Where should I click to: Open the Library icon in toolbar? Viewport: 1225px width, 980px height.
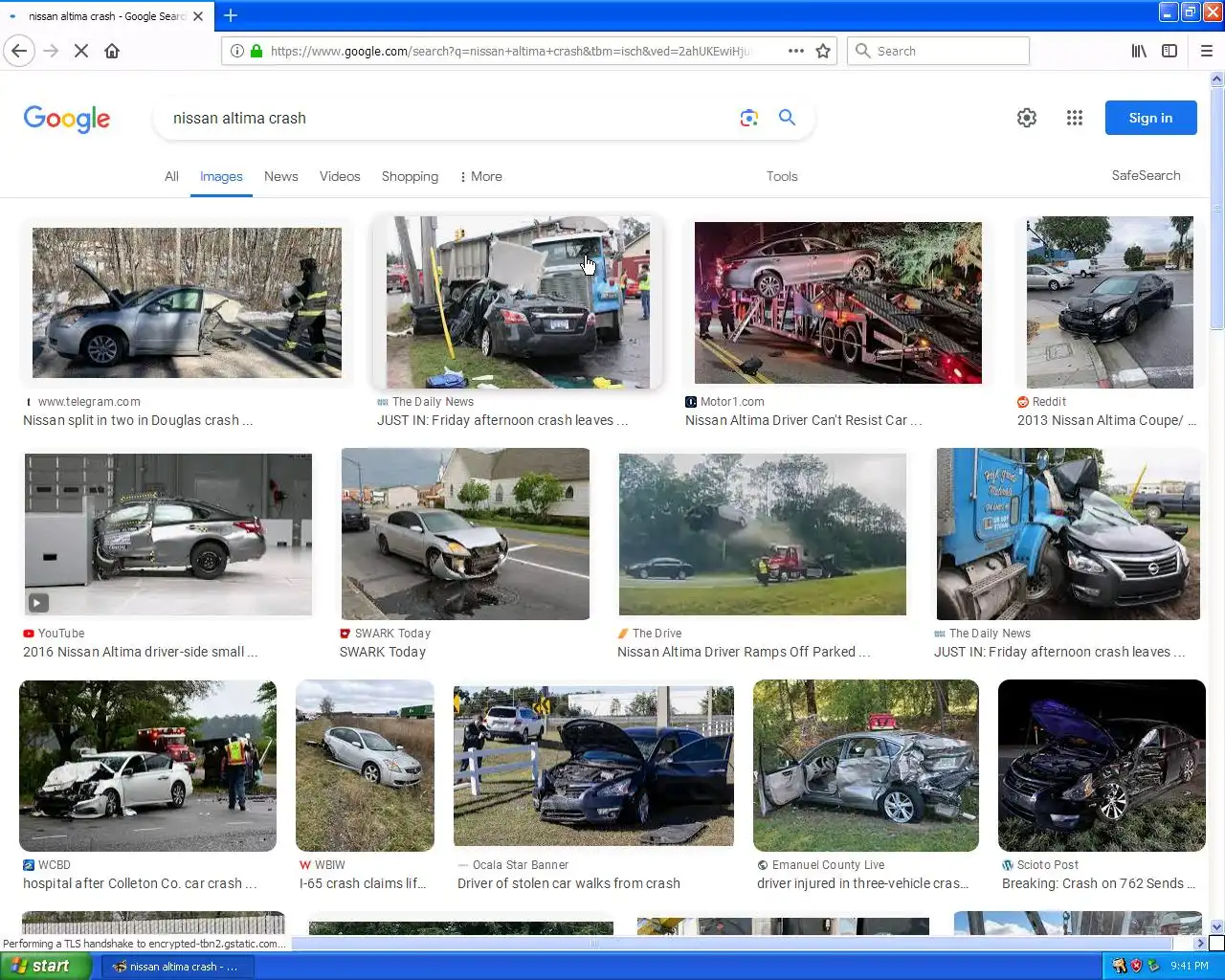point(1139,51)
